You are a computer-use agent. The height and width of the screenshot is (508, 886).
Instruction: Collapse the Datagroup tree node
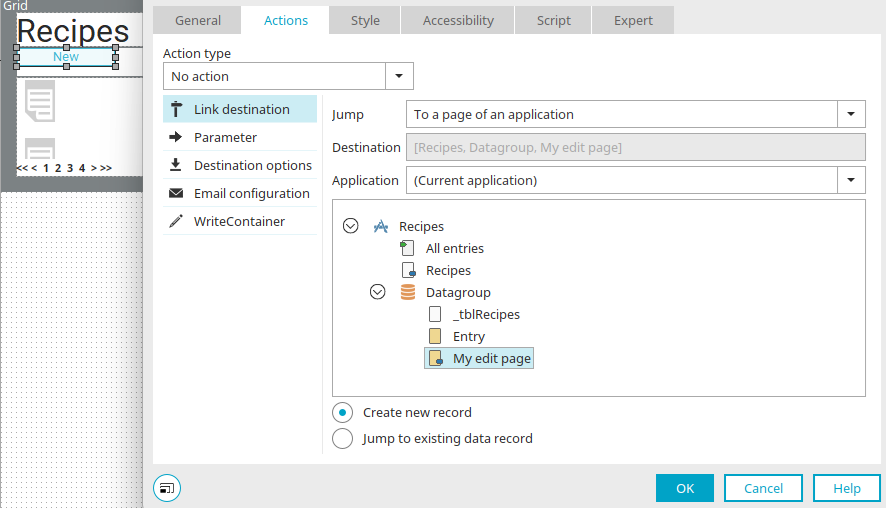click(377, 292)
